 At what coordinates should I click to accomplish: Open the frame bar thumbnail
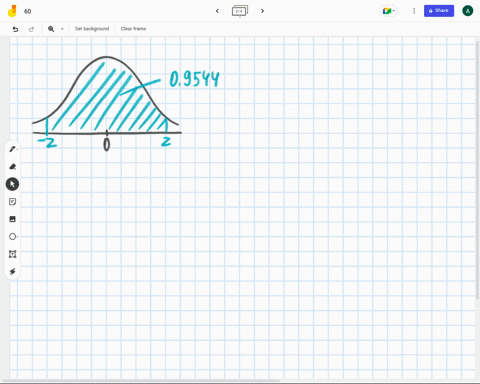(240, 11)
